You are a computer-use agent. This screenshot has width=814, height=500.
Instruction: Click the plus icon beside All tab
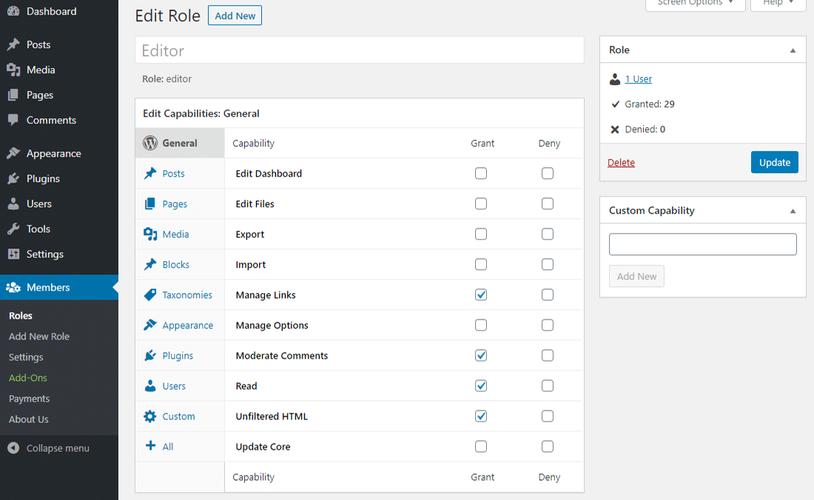click(150, 446)
